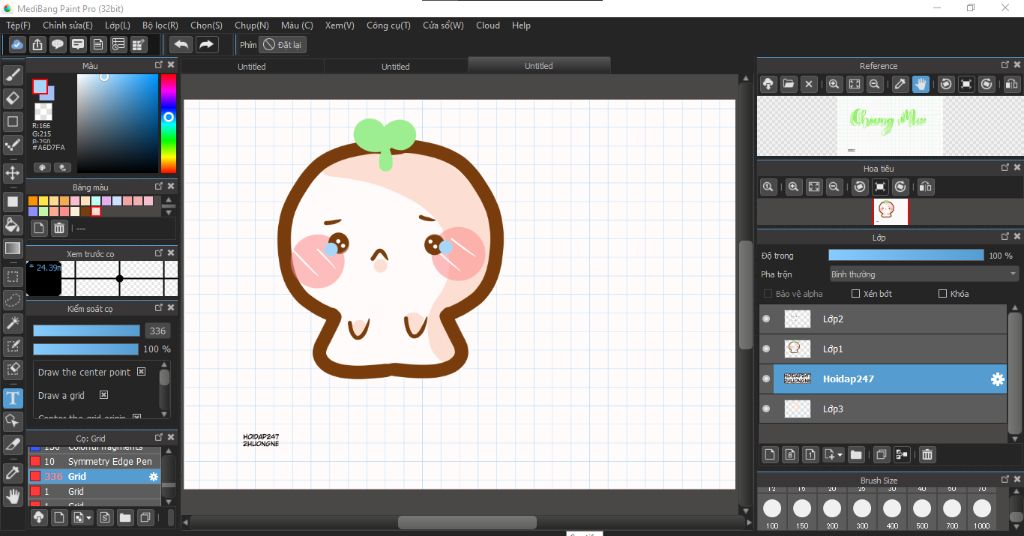Click the Redo arrow button
Image resolution: width=1024 pixels, height=536 pixels.
(x=206, y=44)
